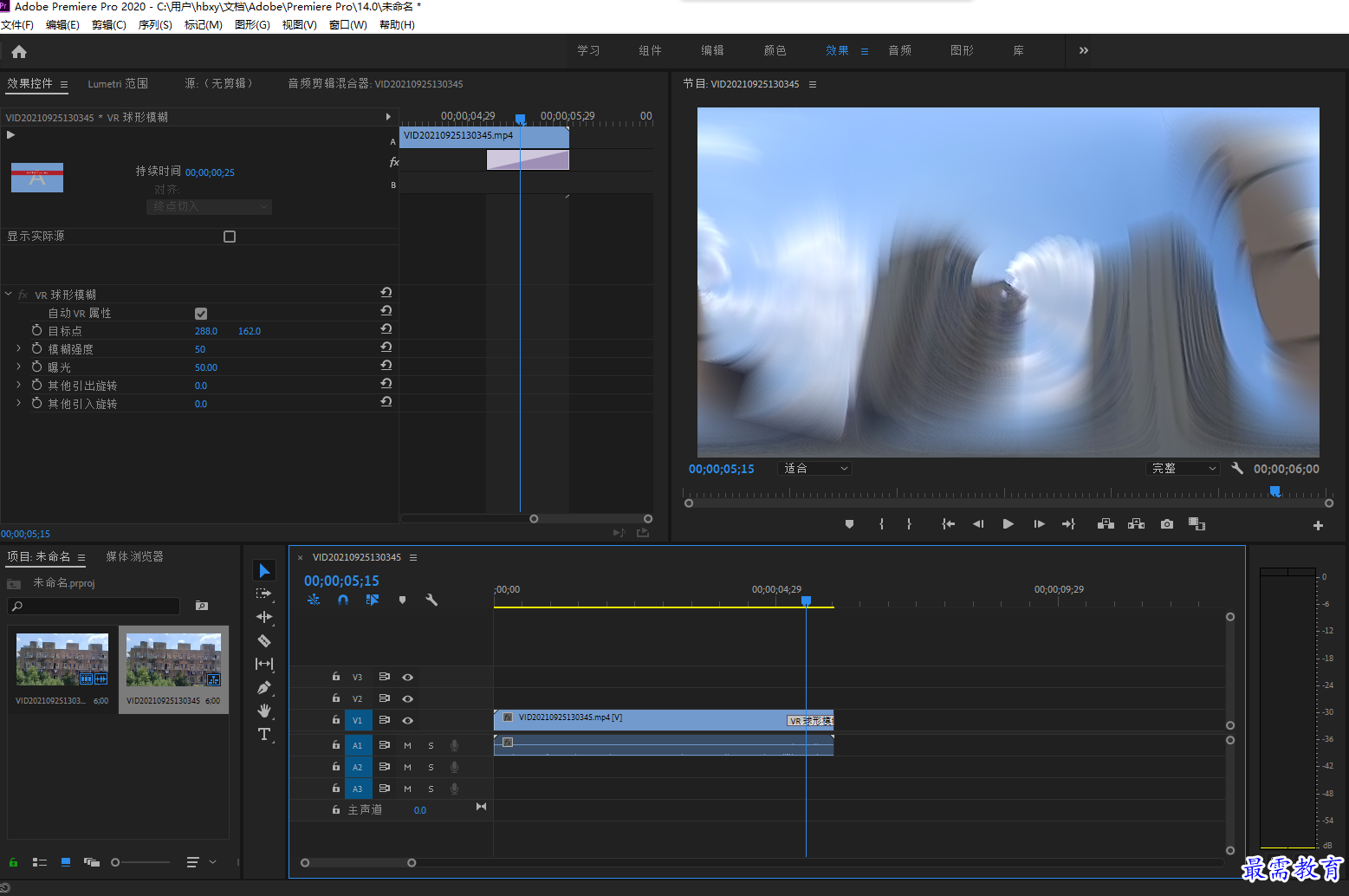Image resolution: width=1349 pixels, height=896 pixels.
Task: Toggle V1 track output eye
Action: [x=407, y=721]
